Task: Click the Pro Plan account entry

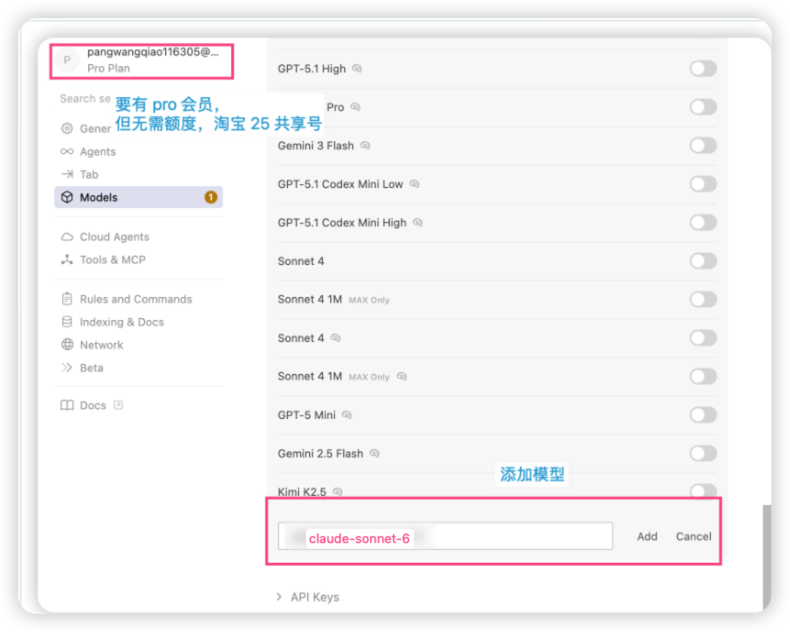Action: (142, 60)
